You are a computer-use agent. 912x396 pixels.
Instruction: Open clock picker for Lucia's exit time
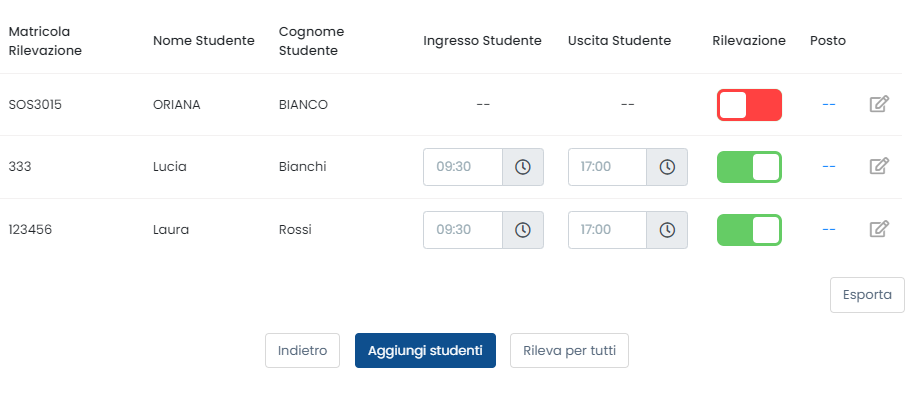tap(667, 167)
